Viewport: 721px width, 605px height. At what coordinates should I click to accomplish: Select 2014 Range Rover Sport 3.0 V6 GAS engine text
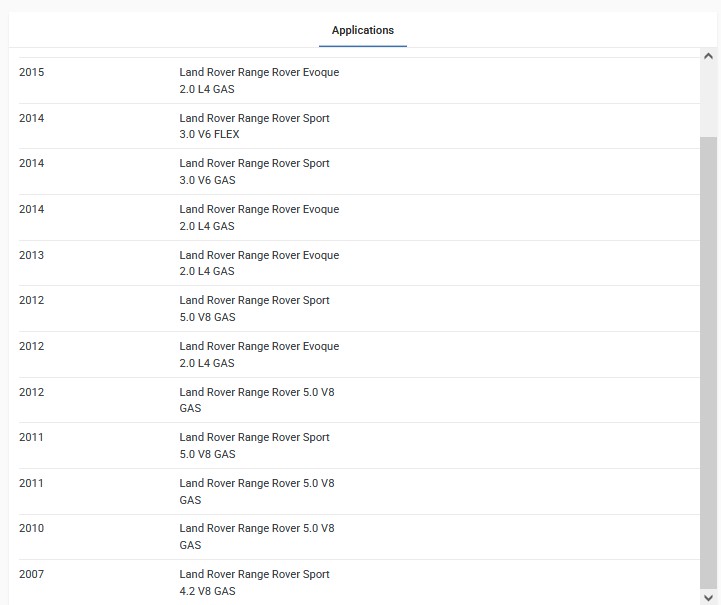click(x=207, y=180)
